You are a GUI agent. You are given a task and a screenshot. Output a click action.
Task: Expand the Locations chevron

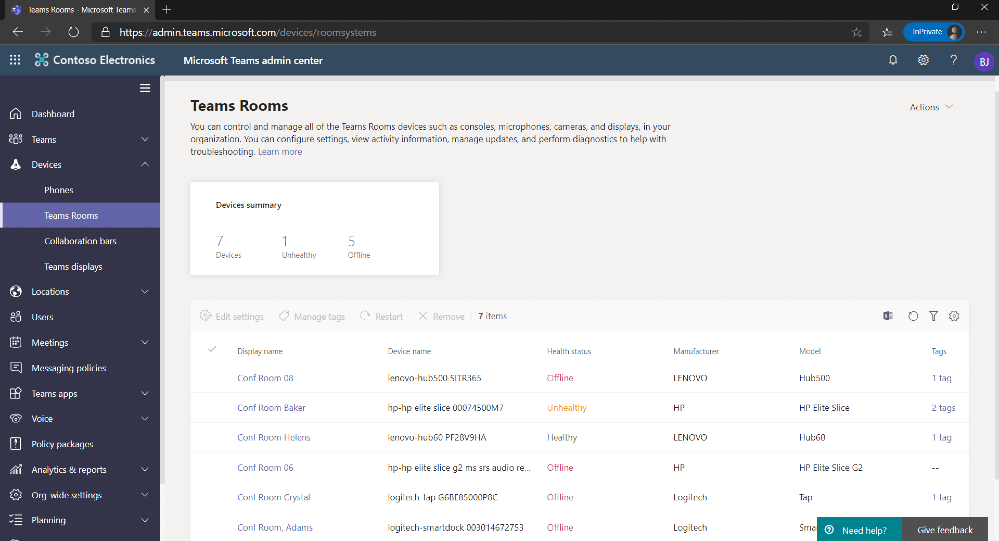[x=145, y=291]
